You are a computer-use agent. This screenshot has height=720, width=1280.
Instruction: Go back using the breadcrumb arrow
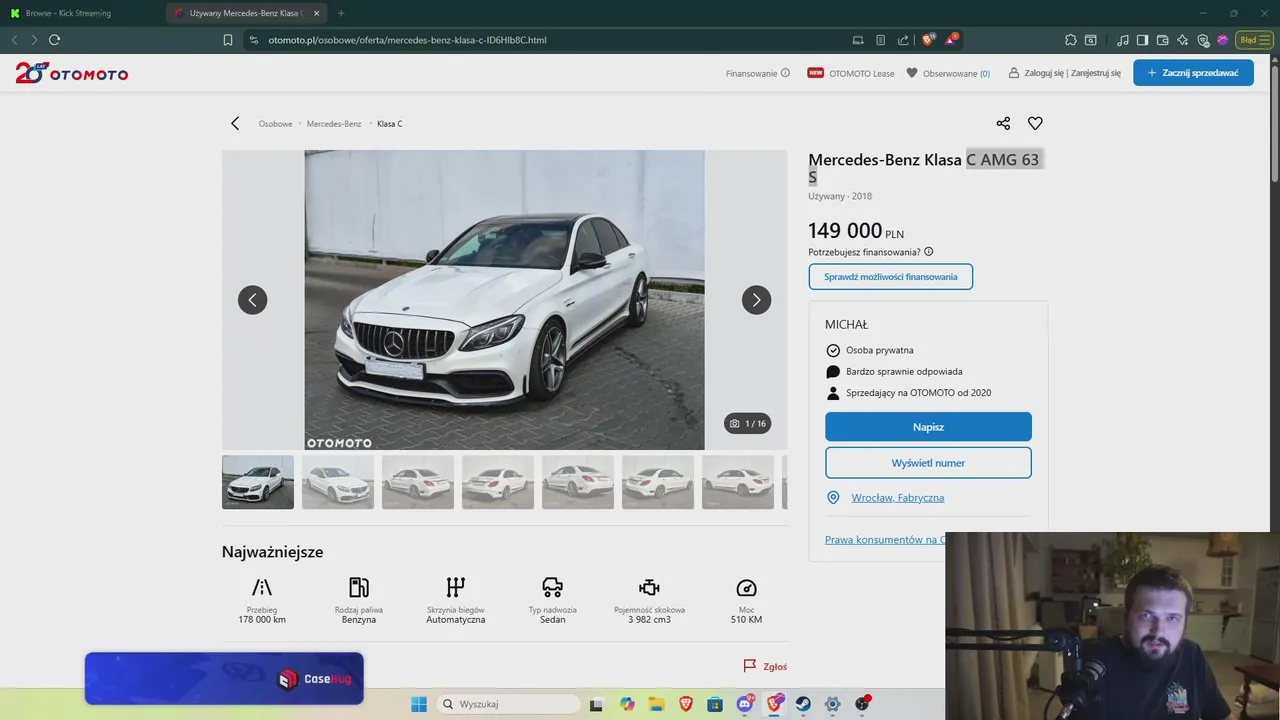[x=235, y=124]
